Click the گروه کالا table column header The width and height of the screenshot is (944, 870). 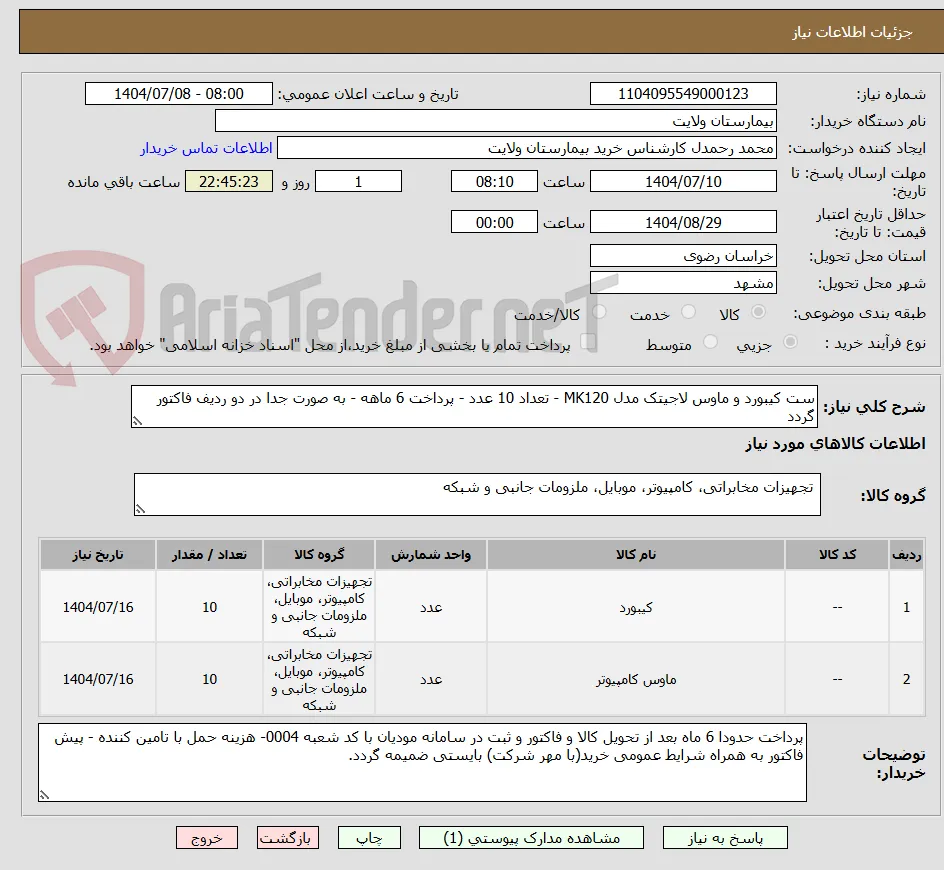tap(319, 555)
